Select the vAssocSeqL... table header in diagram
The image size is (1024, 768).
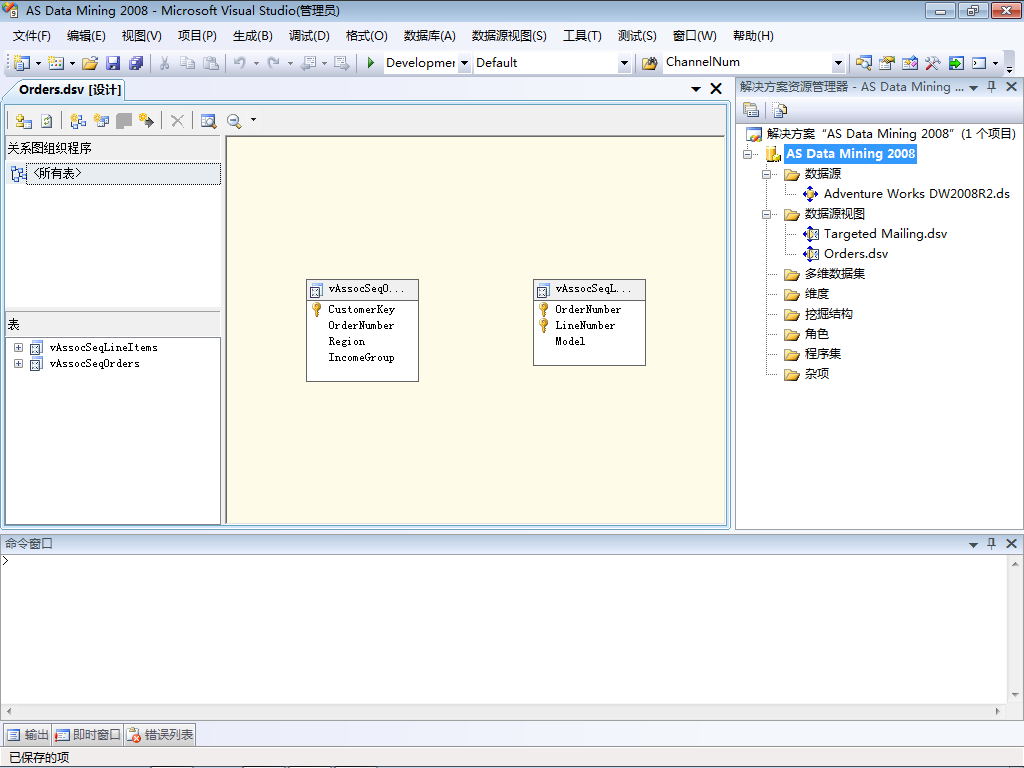(x=589, y=289)
